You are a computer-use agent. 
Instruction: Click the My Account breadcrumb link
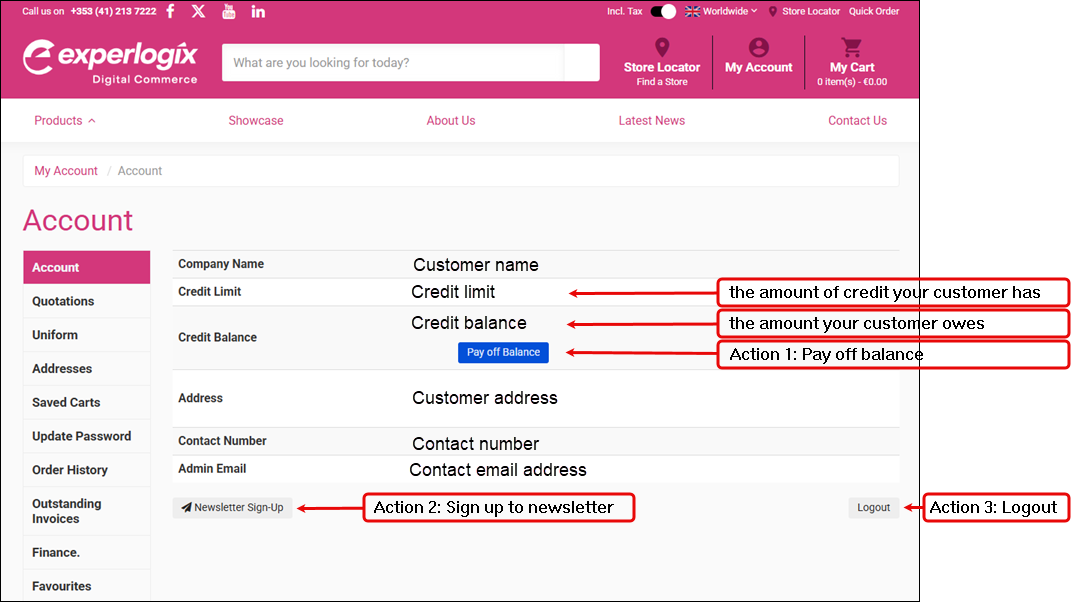(66, 171)
